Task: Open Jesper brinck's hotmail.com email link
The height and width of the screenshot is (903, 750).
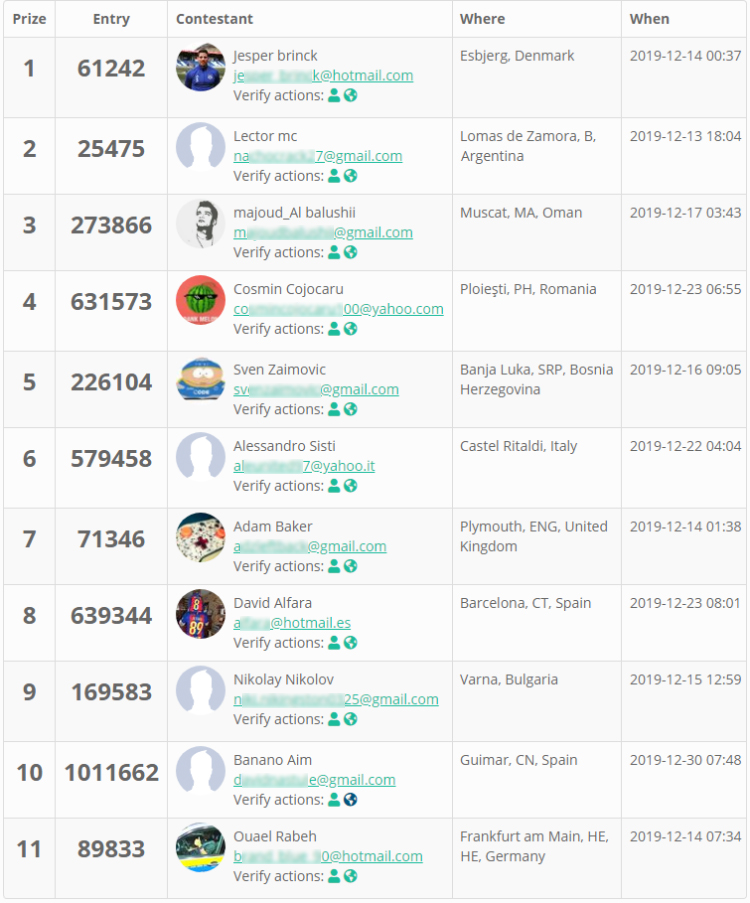Action: (323, 76)
